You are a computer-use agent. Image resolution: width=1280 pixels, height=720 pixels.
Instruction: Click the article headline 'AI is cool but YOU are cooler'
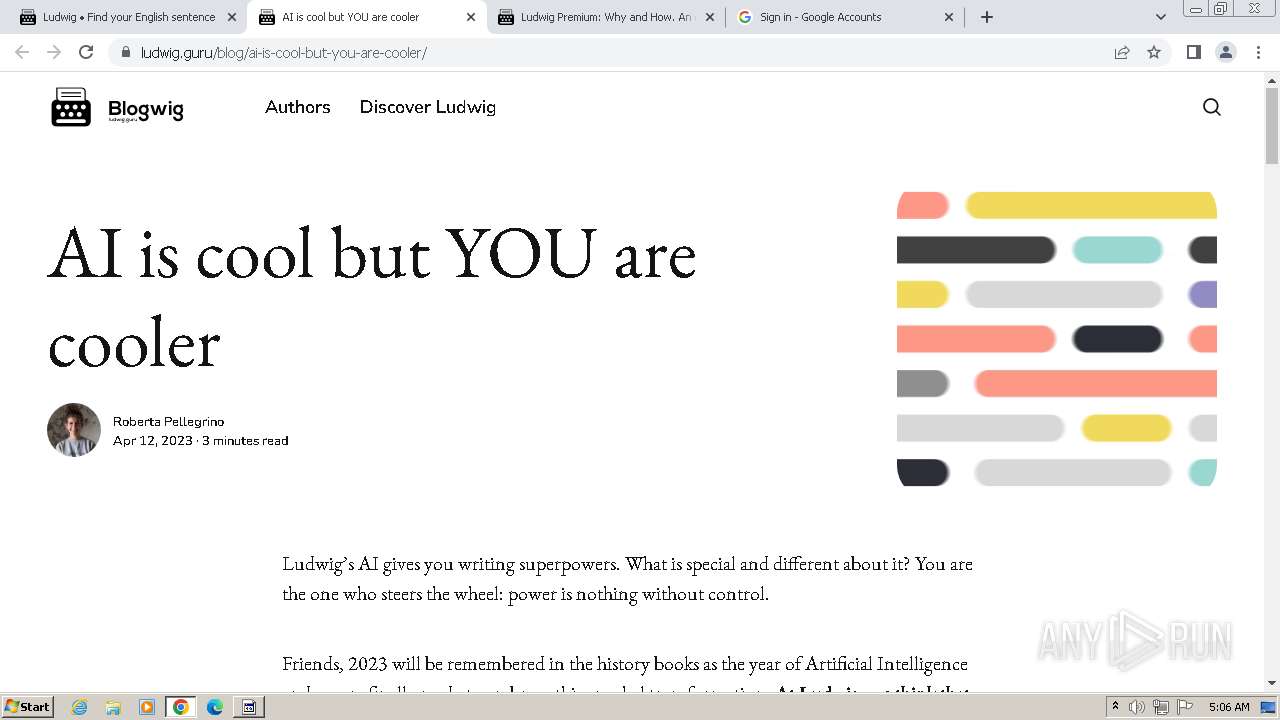coord(372,297)
